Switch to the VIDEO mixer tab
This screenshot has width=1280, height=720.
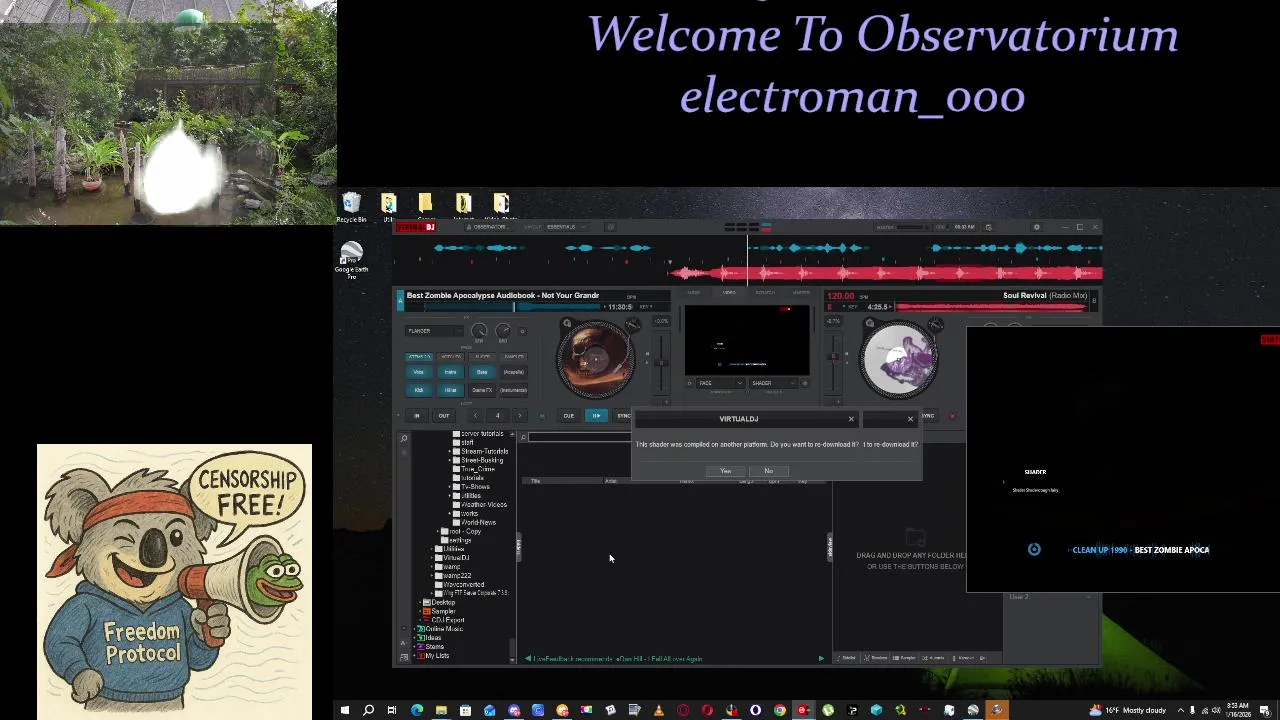click(729, 293)
